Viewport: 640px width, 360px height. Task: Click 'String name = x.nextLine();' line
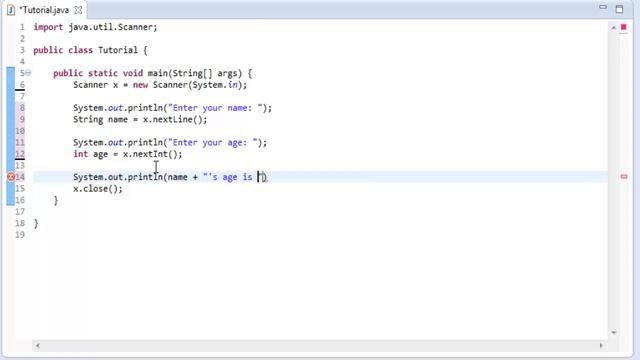click(140, 120)
